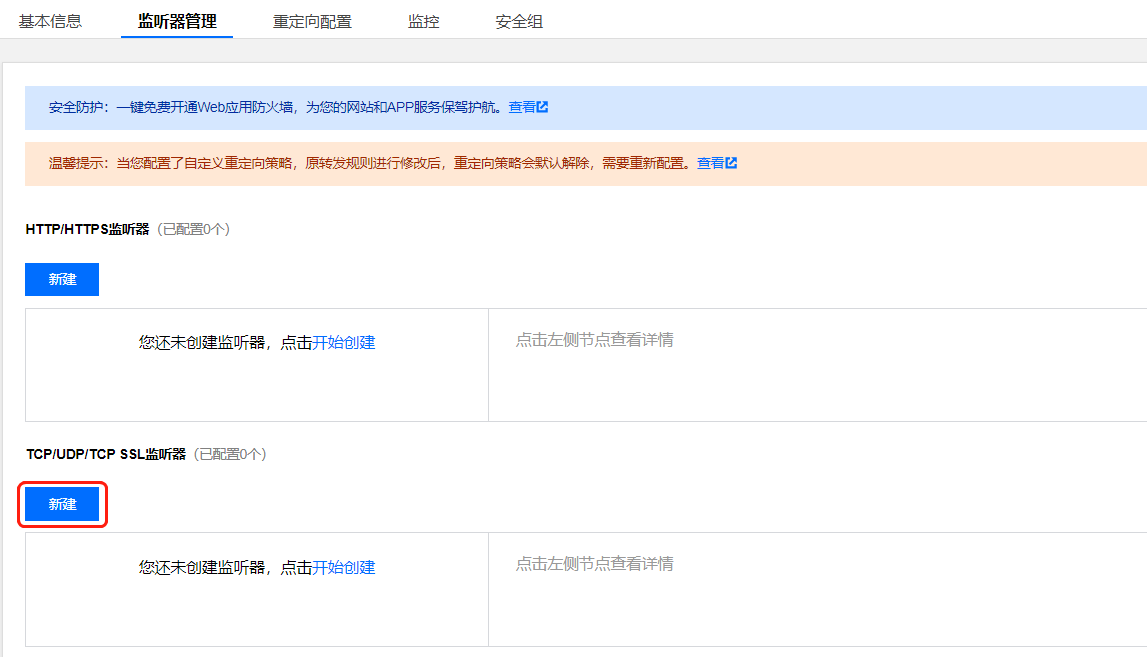The image size is (1147, 657).
Task: Select the 监听器管理 tab
Action: pyautogui.click(x=177, y=22)
